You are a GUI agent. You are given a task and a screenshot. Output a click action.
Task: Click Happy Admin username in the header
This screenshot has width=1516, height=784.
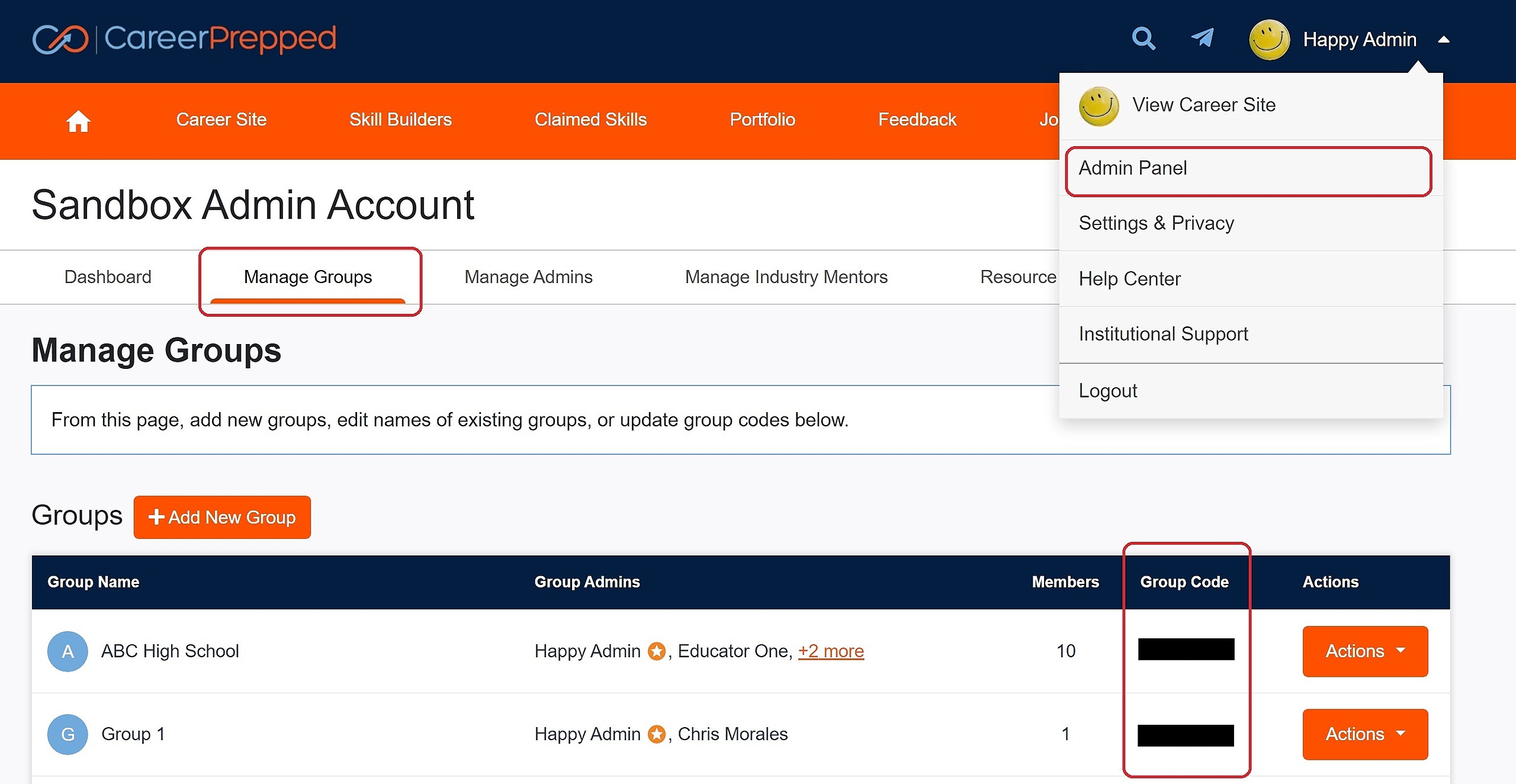pos(1360,40)
